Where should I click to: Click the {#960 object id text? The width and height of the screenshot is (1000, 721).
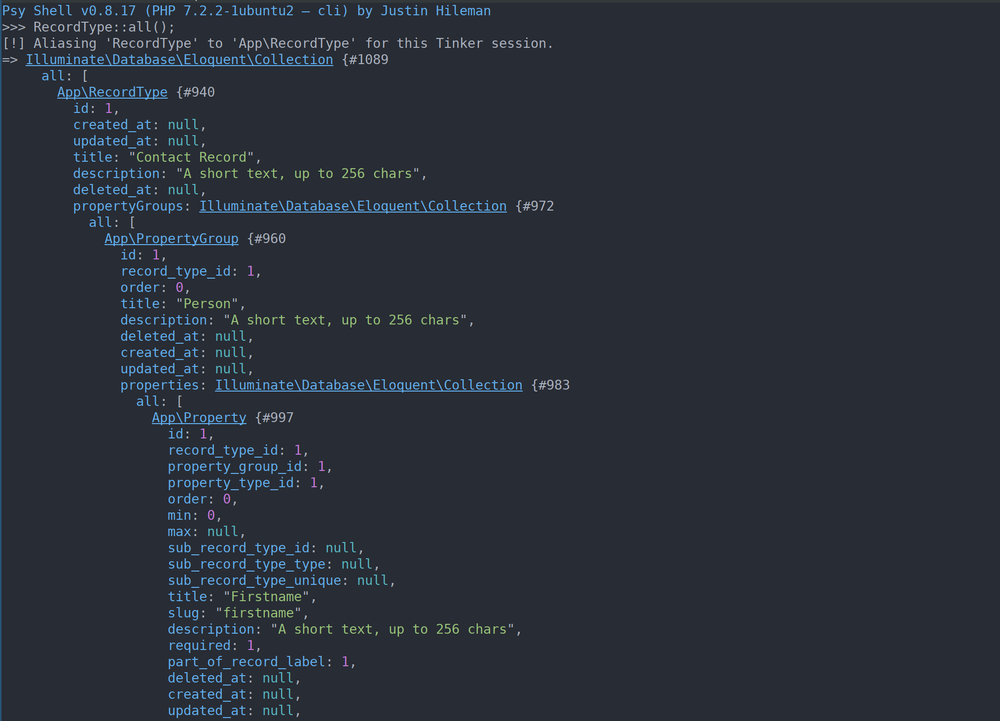(267, 238)
